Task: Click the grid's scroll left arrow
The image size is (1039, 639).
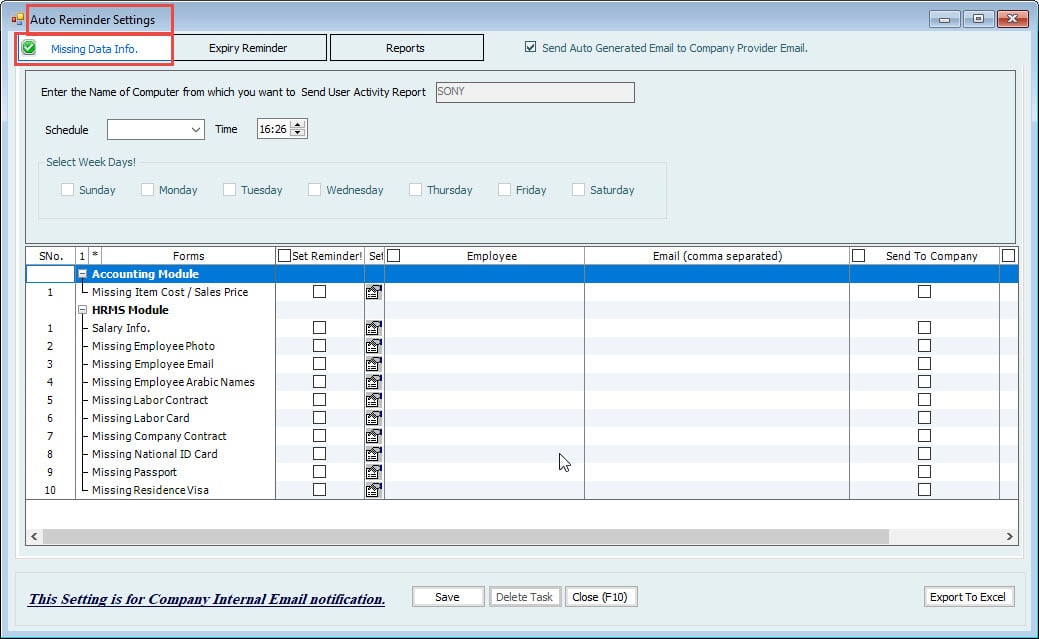Action: [34, 536]
